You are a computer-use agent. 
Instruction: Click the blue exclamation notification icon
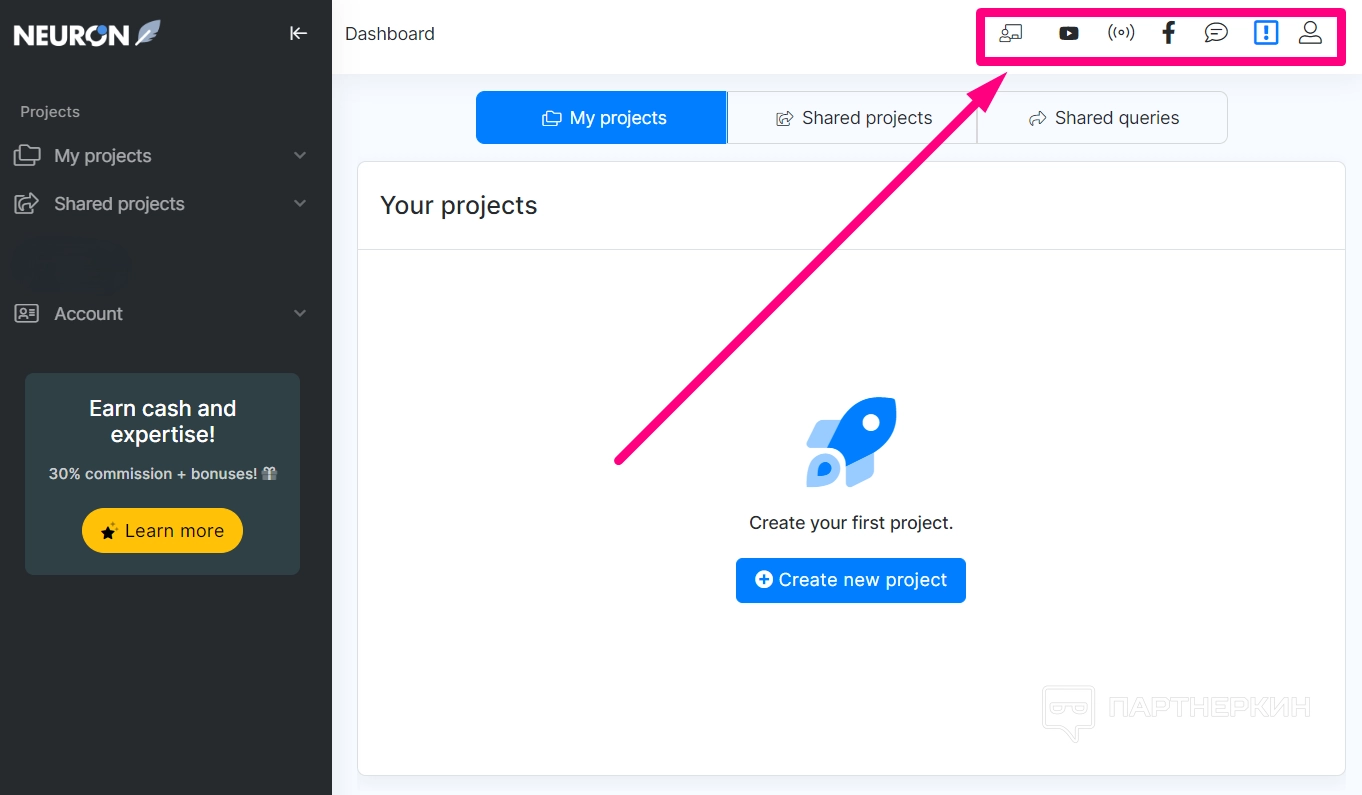coord(1266,33)
